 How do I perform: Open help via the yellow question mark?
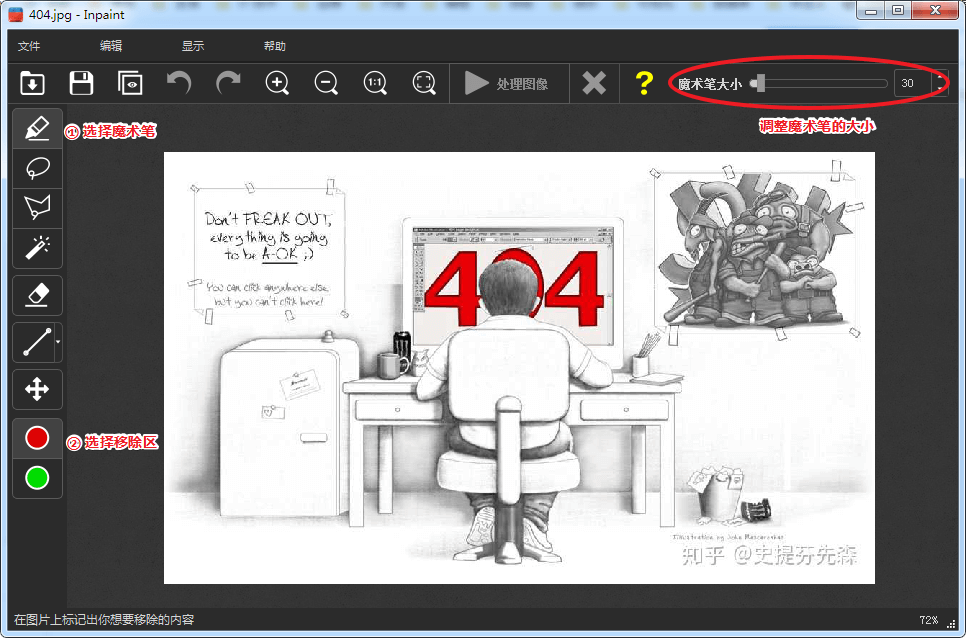pos(644,83)
